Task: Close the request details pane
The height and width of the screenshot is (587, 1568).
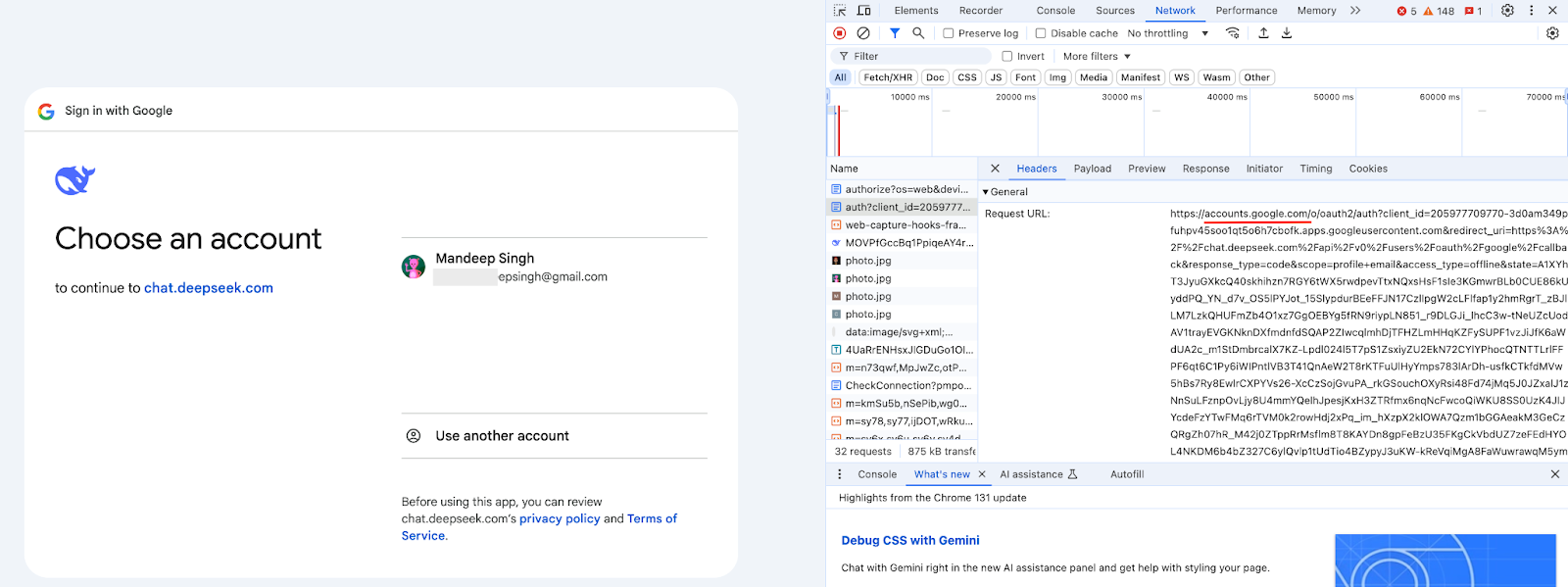Action: pyautogui.click(x=995, y=169)
